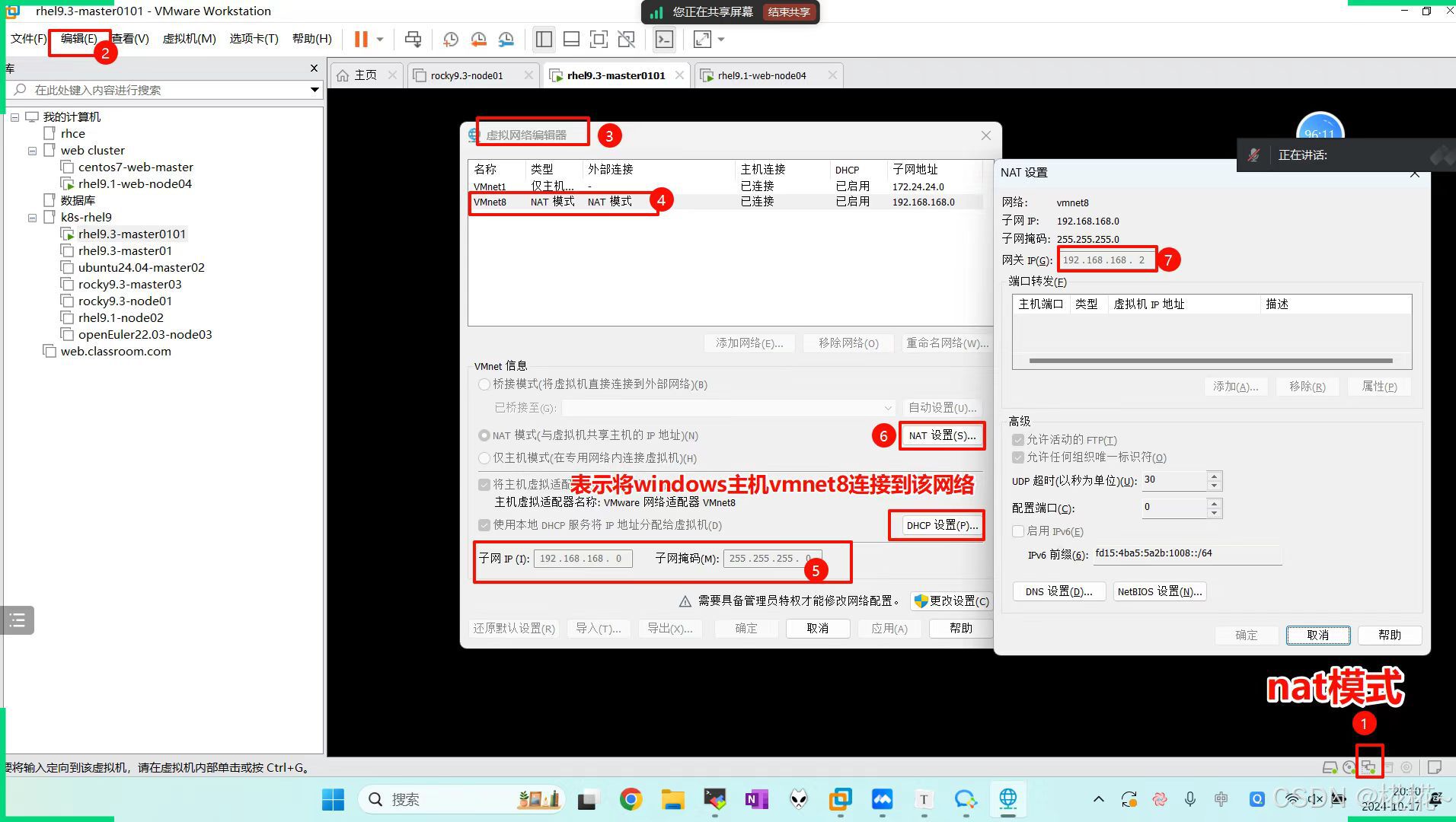Open the 编辑(E) menu

79,38
